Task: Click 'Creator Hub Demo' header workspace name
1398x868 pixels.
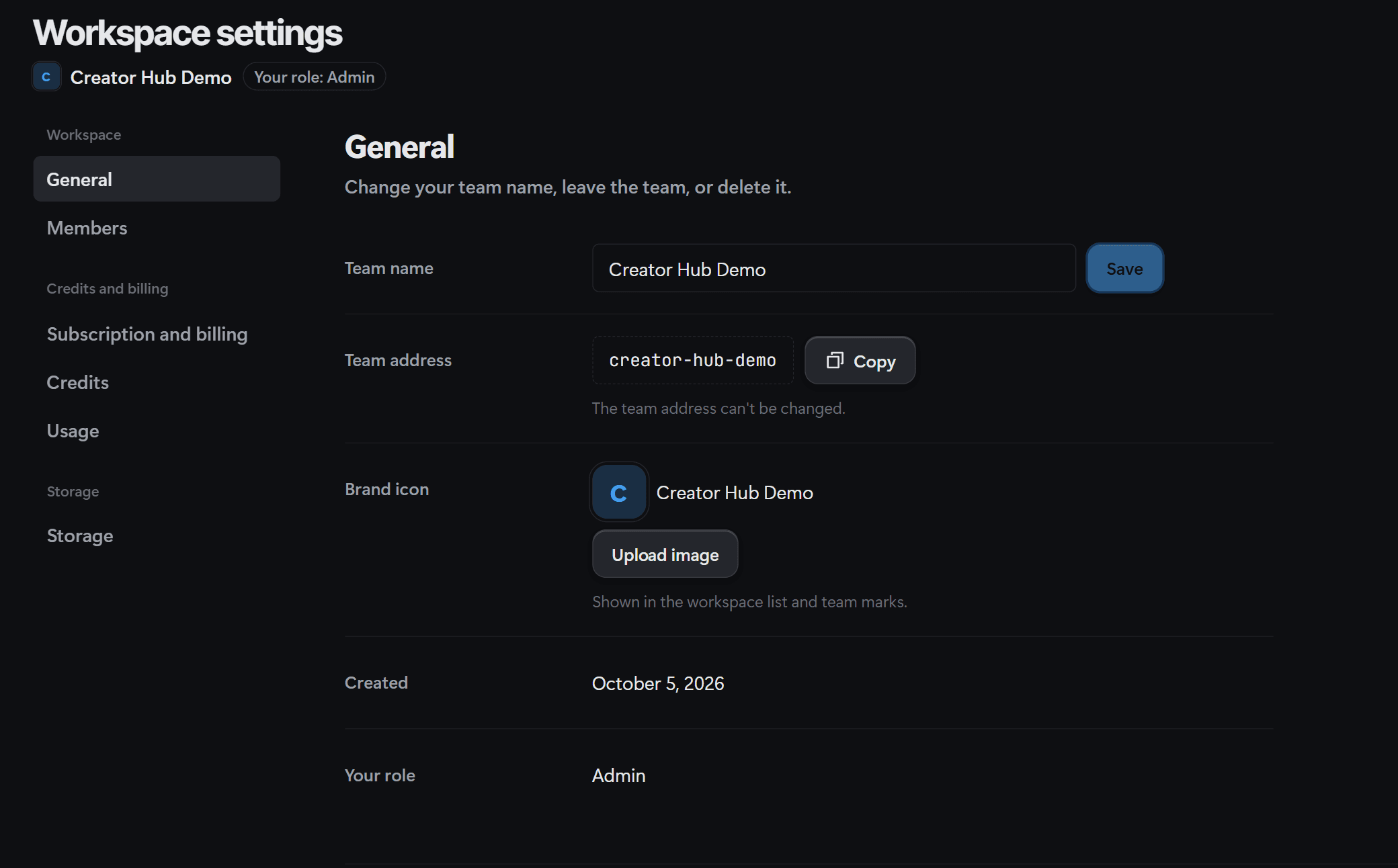Action: (151, 77)
